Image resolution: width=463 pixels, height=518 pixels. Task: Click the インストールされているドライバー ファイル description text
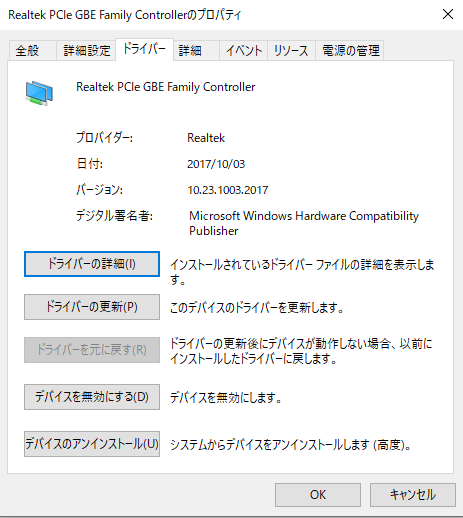(x=302, y=272)
